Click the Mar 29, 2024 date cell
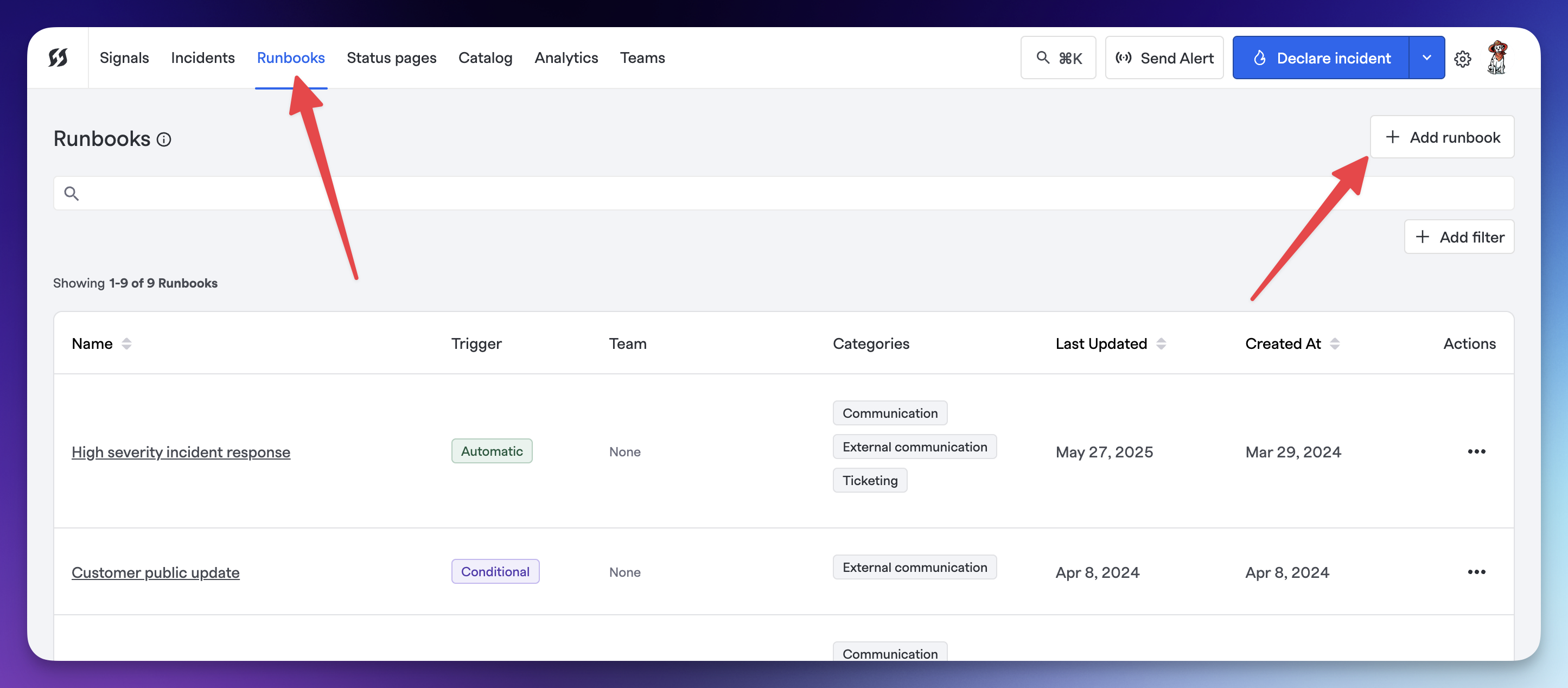The height and width of the screenshot is (688, 1568). pyautogui.click(x=1293, y=452)
